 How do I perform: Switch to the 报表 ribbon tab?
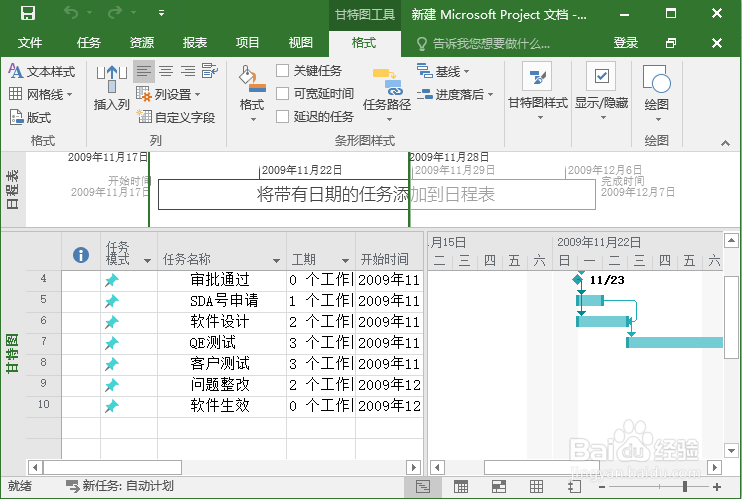point(194,43)
